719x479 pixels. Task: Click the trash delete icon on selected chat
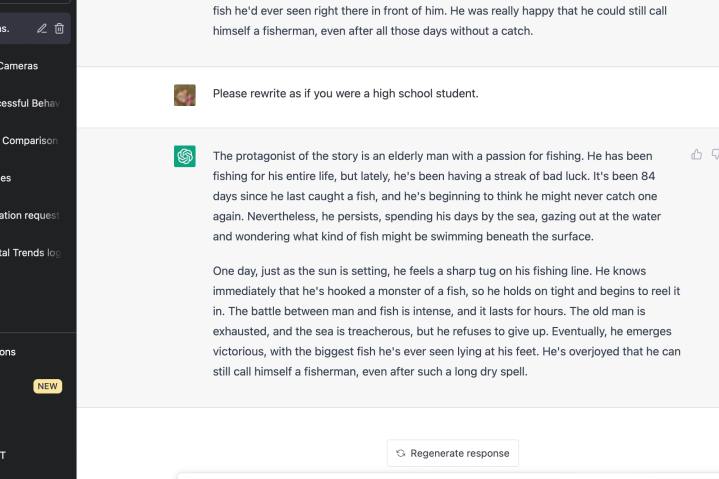tap(59, 29)
